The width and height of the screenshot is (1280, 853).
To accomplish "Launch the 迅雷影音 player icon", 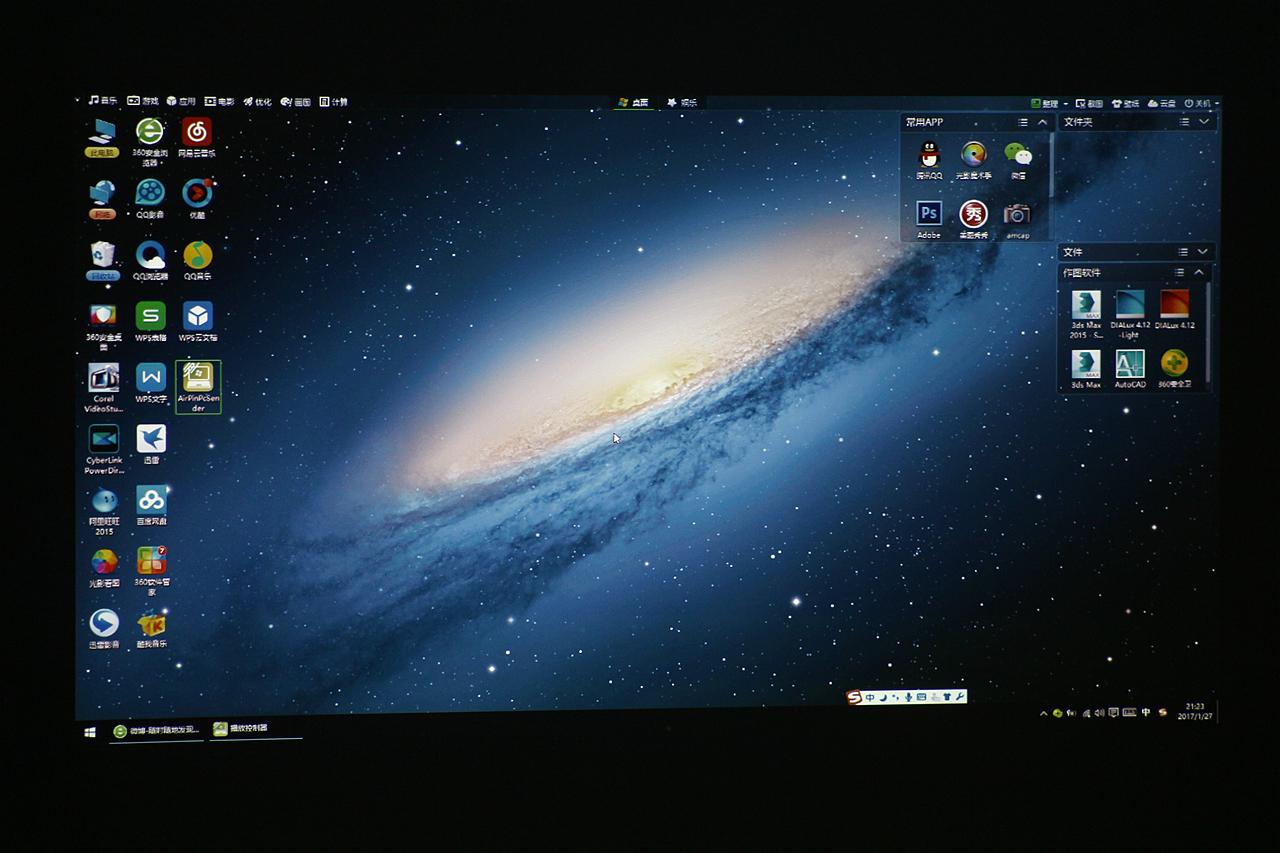I will [104, 629].
